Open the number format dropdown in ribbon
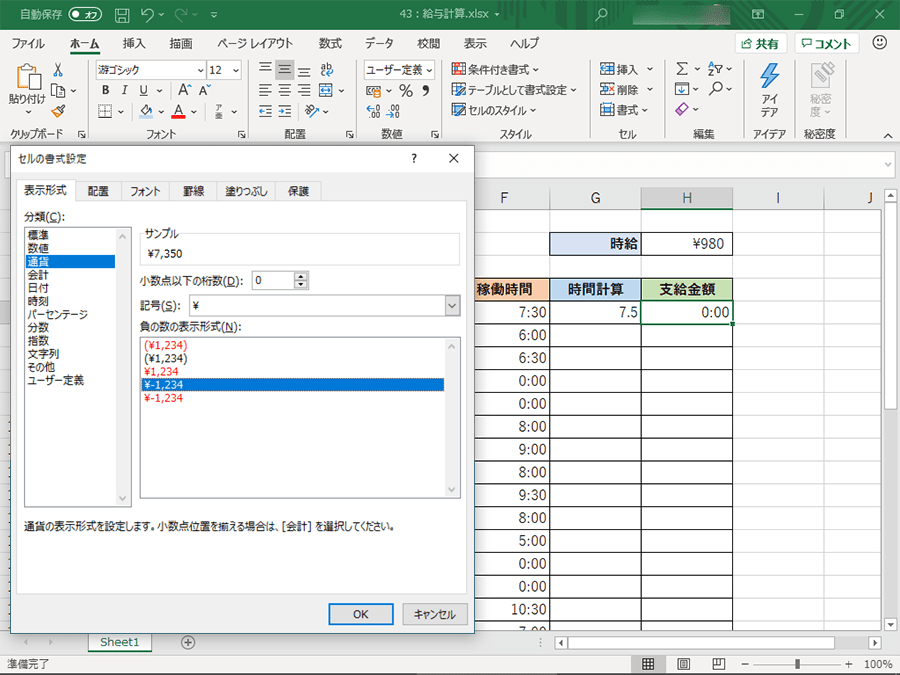 [x=429, y=71]
